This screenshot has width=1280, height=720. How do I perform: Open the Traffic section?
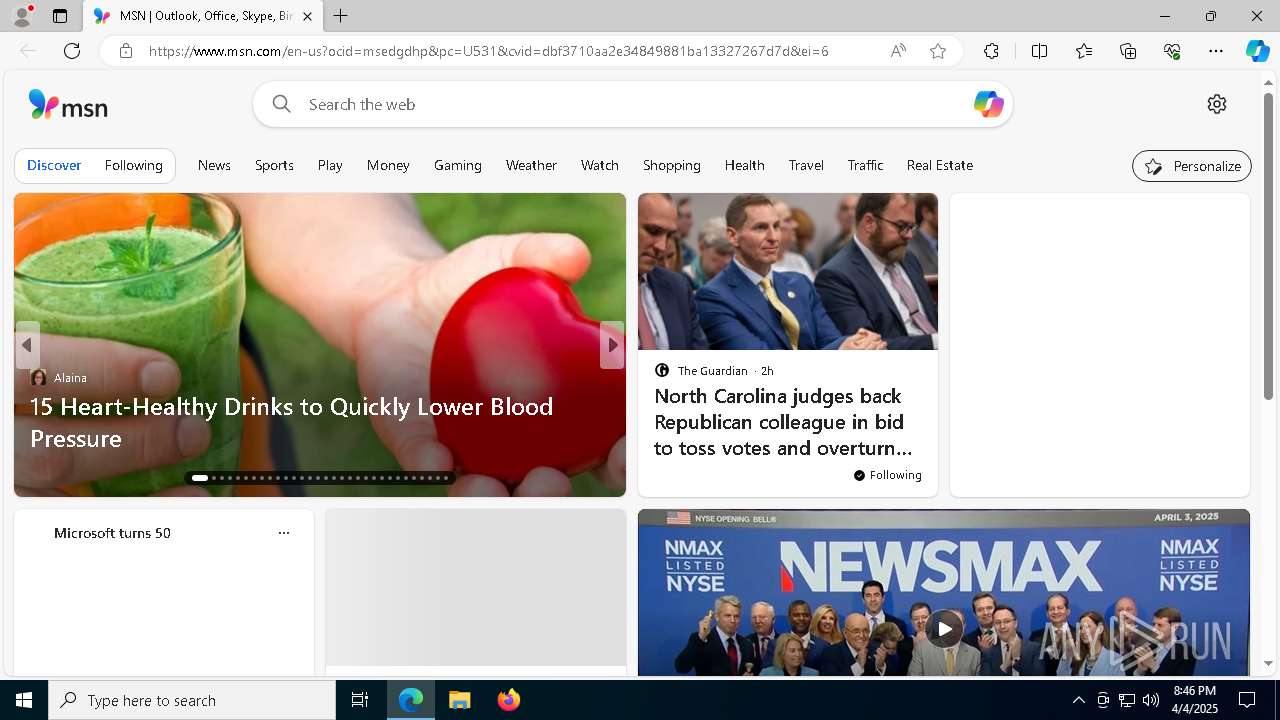(866, 165)
